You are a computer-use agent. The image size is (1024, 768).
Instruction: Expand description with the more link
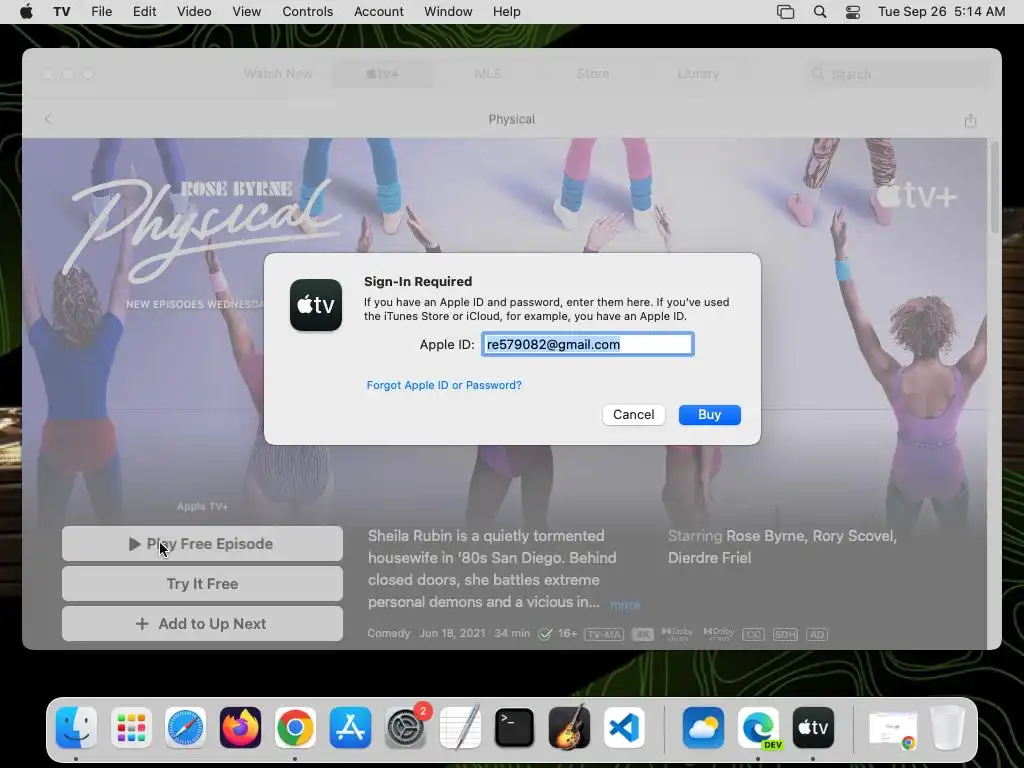tap(625, 605)
